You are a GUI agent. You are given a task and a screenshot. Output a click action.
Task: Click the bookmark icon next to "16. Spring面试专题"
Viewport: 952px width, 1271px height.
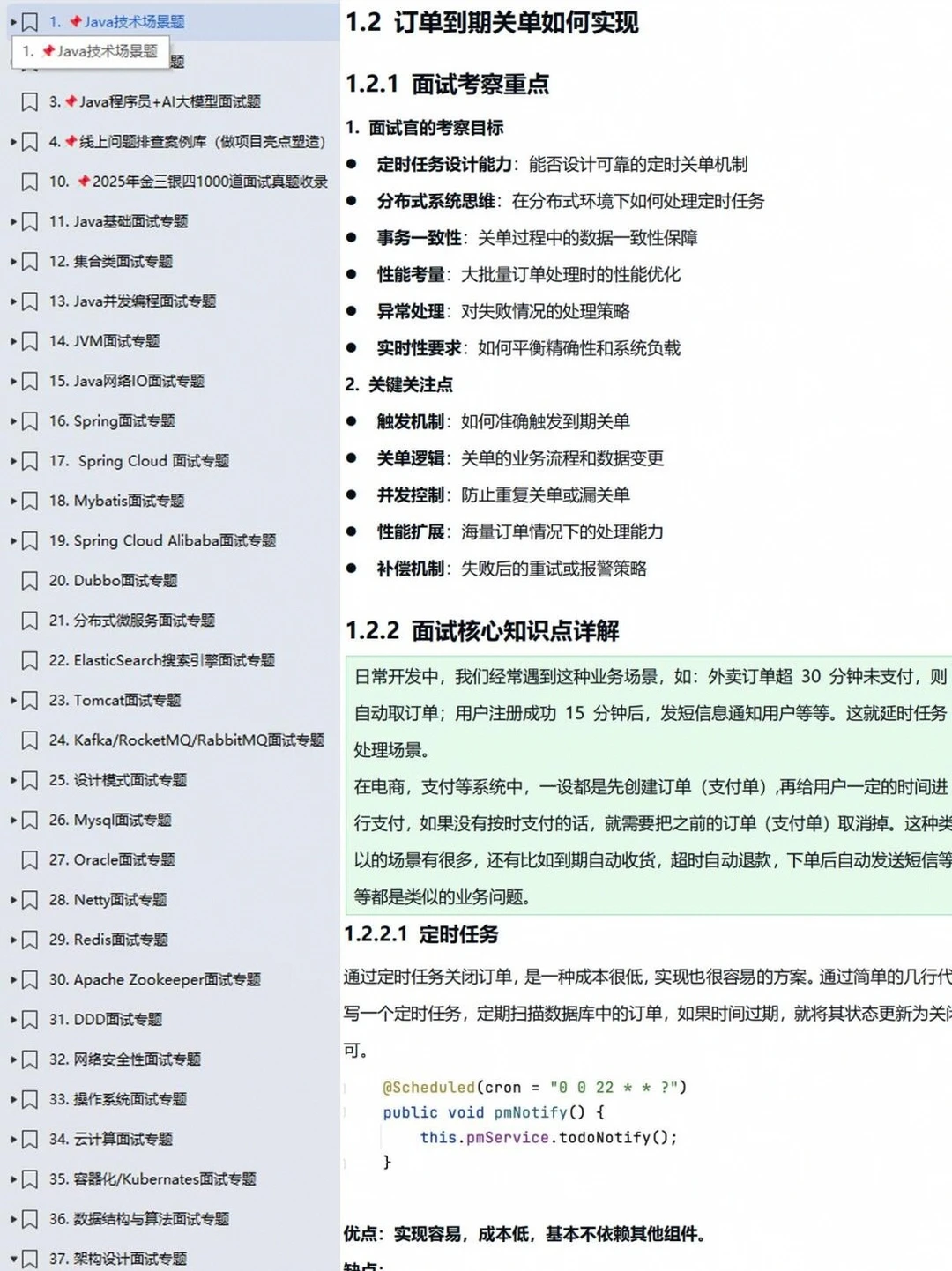[x=29, y=421]
